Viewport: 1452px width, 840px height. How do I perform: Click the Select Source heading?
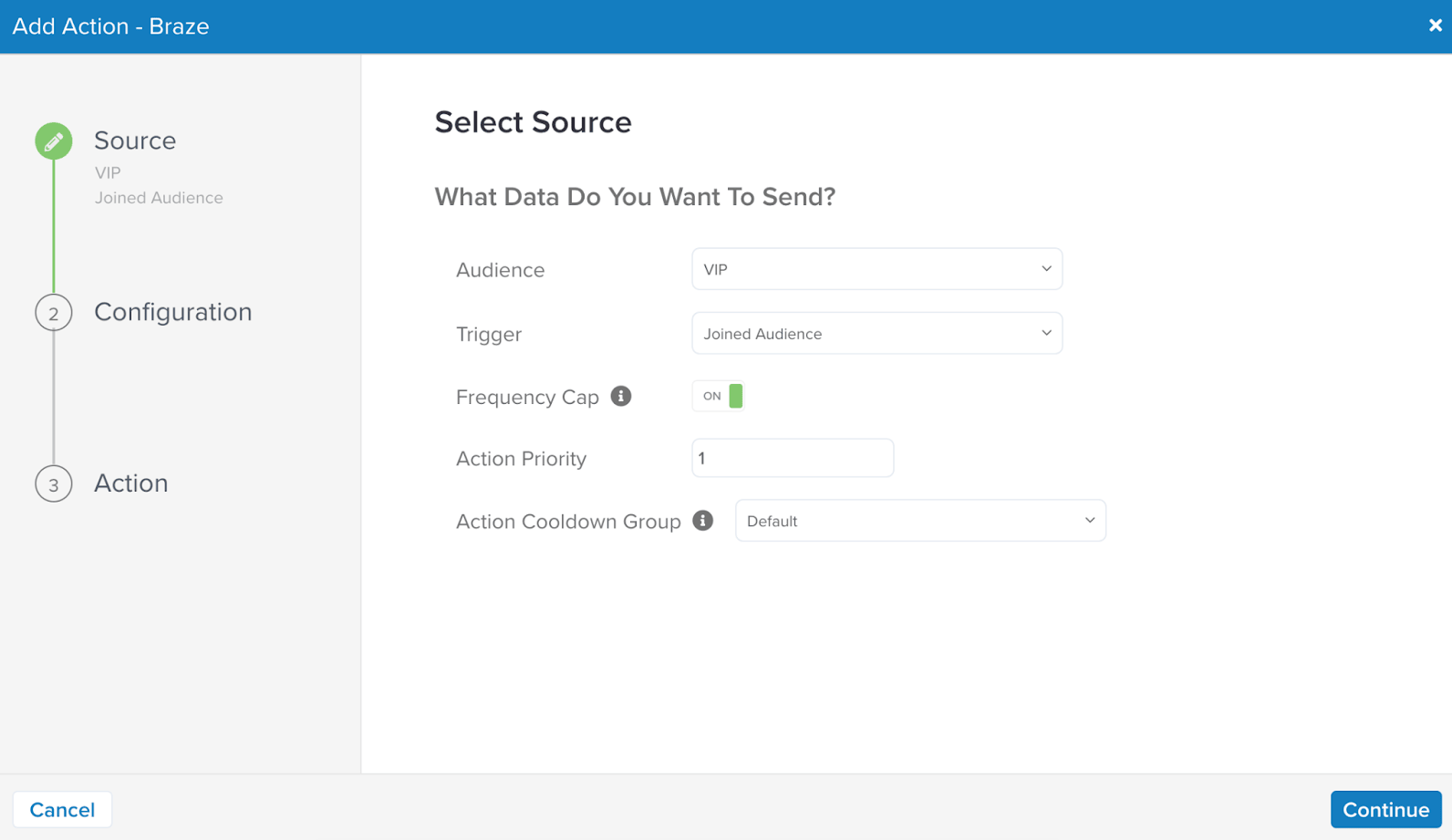(x=533, y=122)
